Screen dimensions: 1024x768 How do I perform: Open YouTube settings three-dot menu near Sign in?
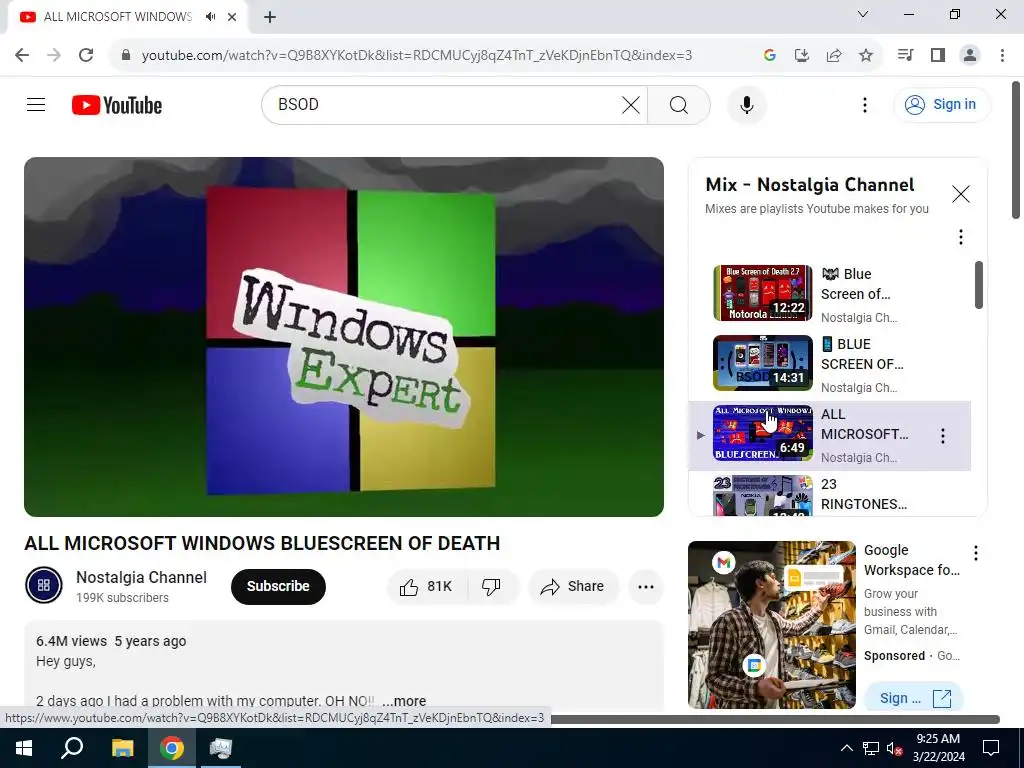(x=865, y=104)
